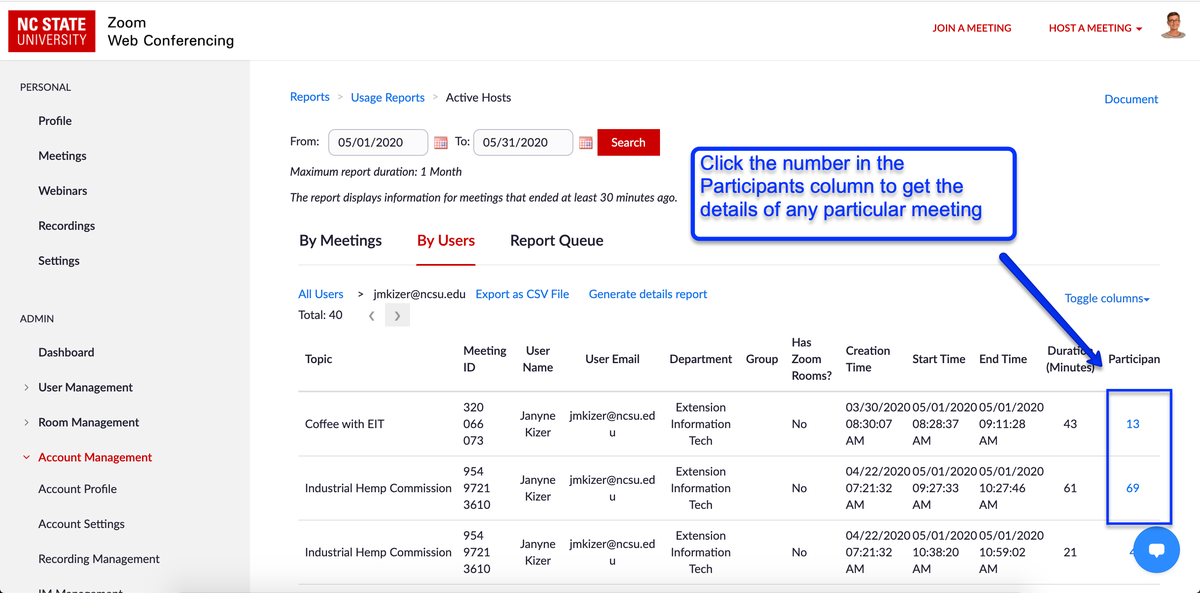Open the calendar picker next to To field
The height and width of the screenshot is (593, 1200).
click(x=585, y=142)
